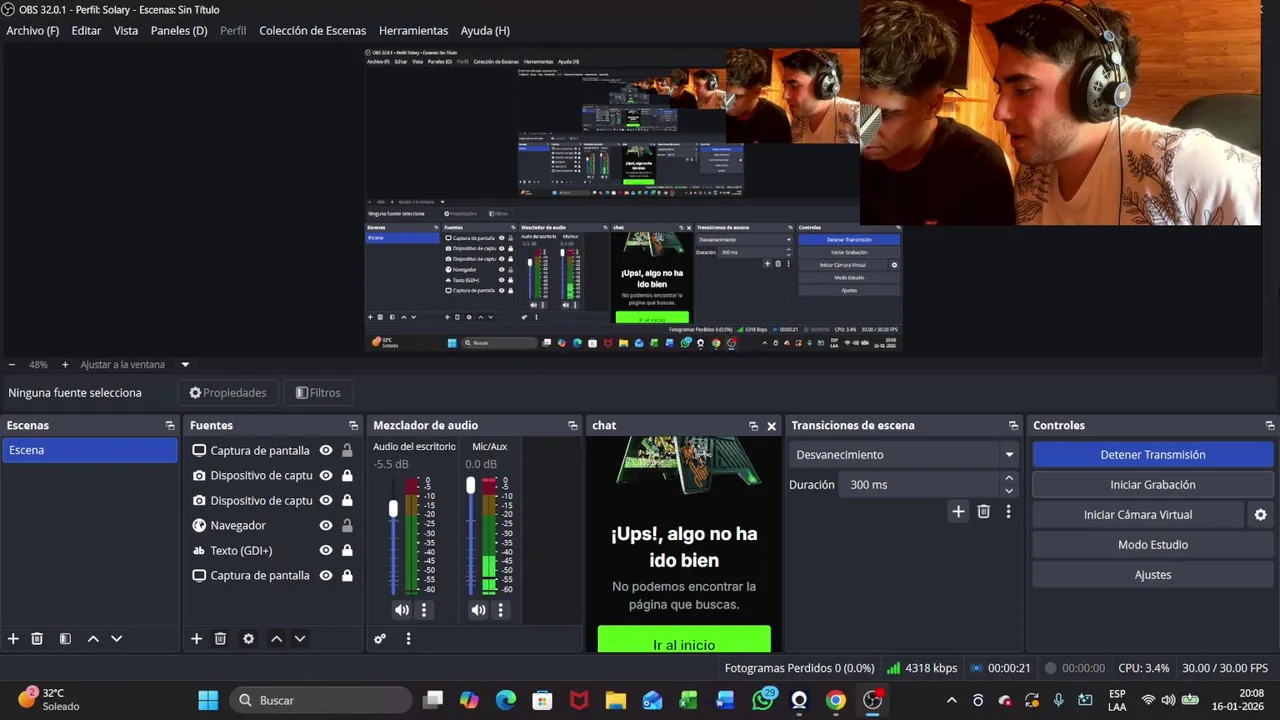Close the chat dock
Image resolution: width=1280 pixels, height=720 pixels.
(x=771, y=426)
